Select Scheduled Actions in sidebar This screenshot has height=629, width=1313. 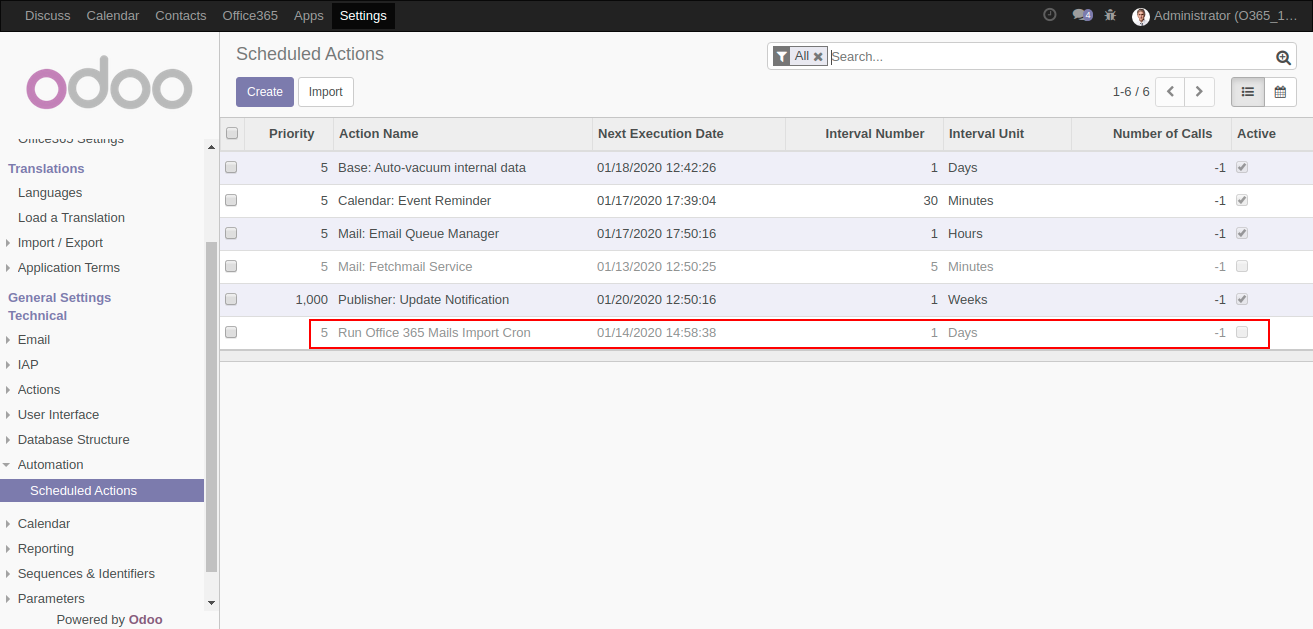click(x=102, y=490)
